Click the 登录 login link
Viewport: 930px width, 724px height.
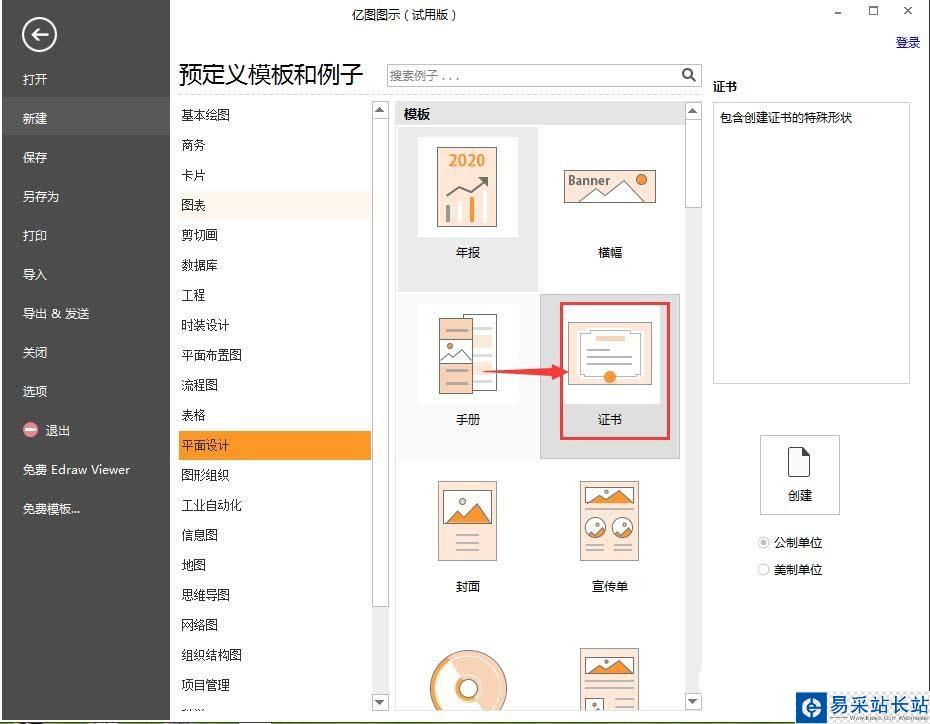point(907,42)
